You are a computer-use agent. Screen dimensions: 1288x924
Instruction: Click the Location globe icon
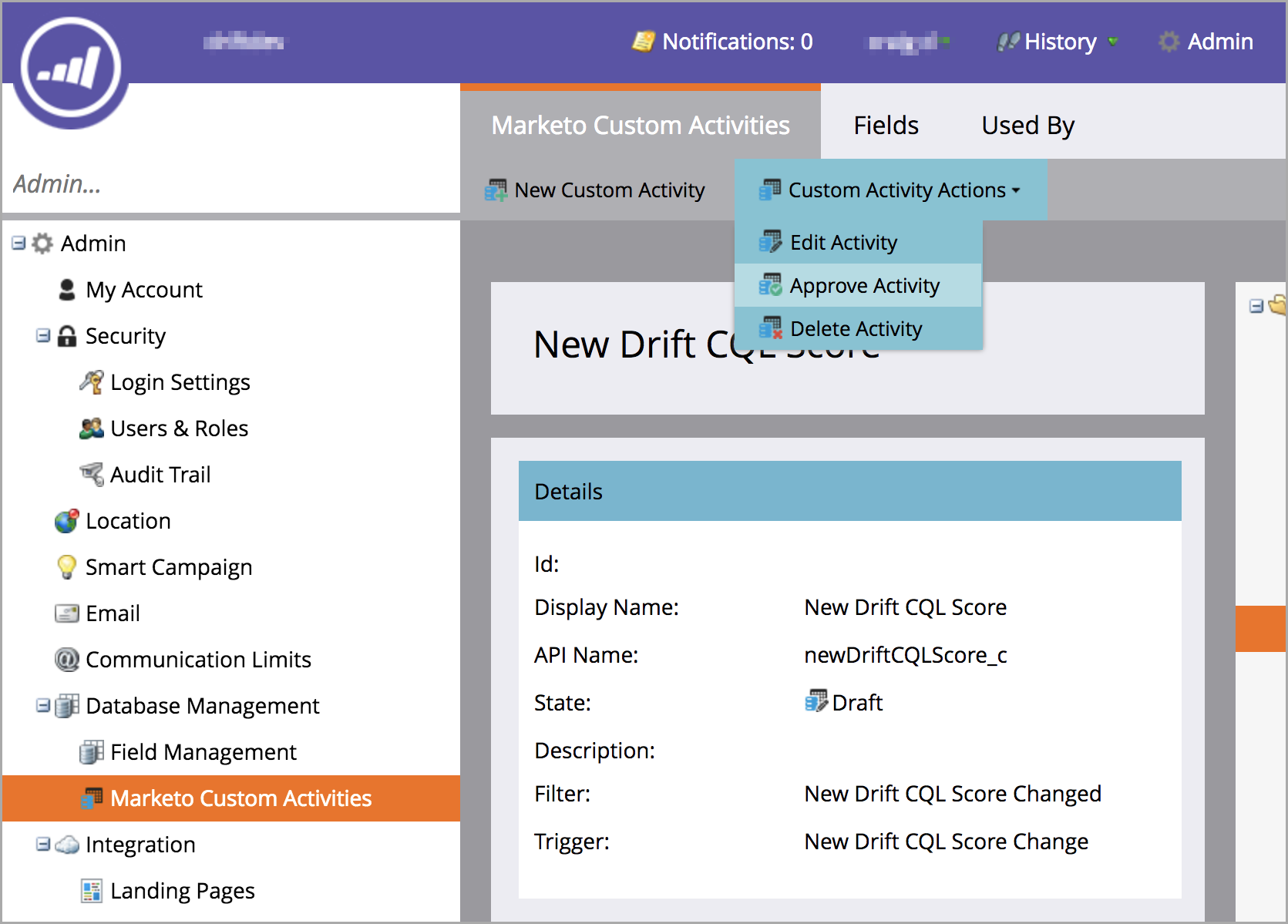pos(67,521)
